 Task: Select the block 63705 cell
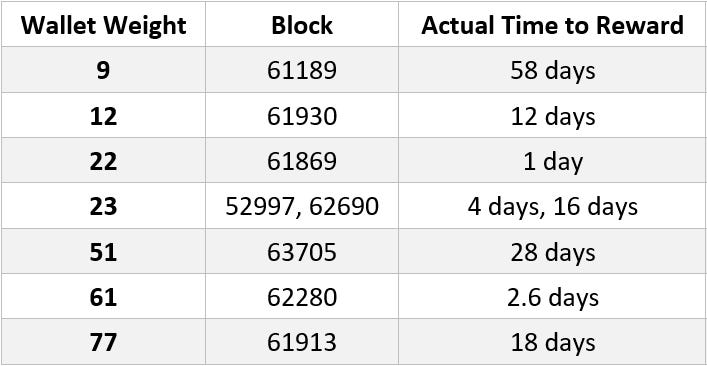[x=302, y=251]
